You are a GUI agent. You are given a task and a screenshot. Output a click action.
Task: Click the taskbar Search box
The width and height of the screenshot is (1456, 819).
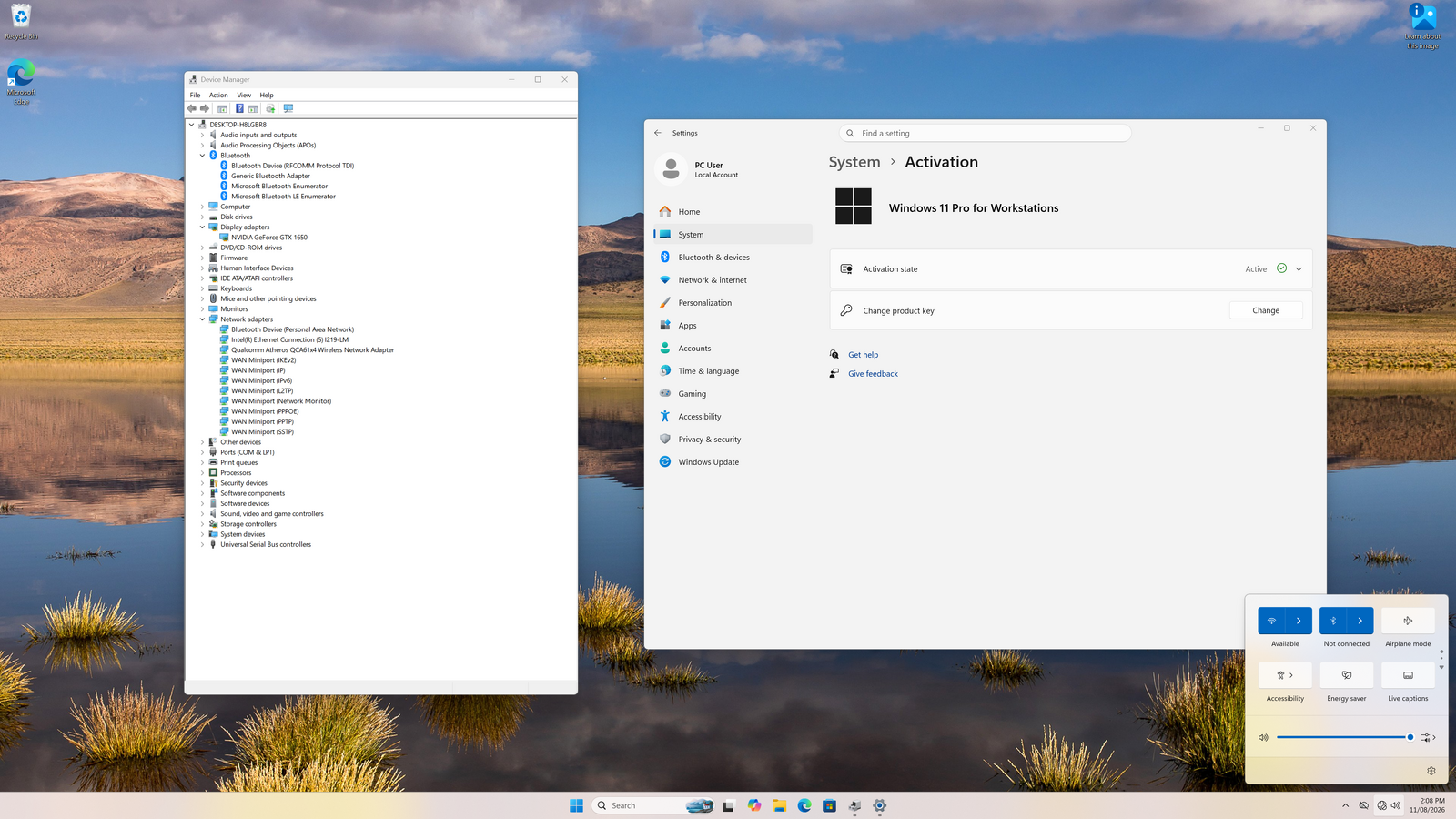coord(652,805)
